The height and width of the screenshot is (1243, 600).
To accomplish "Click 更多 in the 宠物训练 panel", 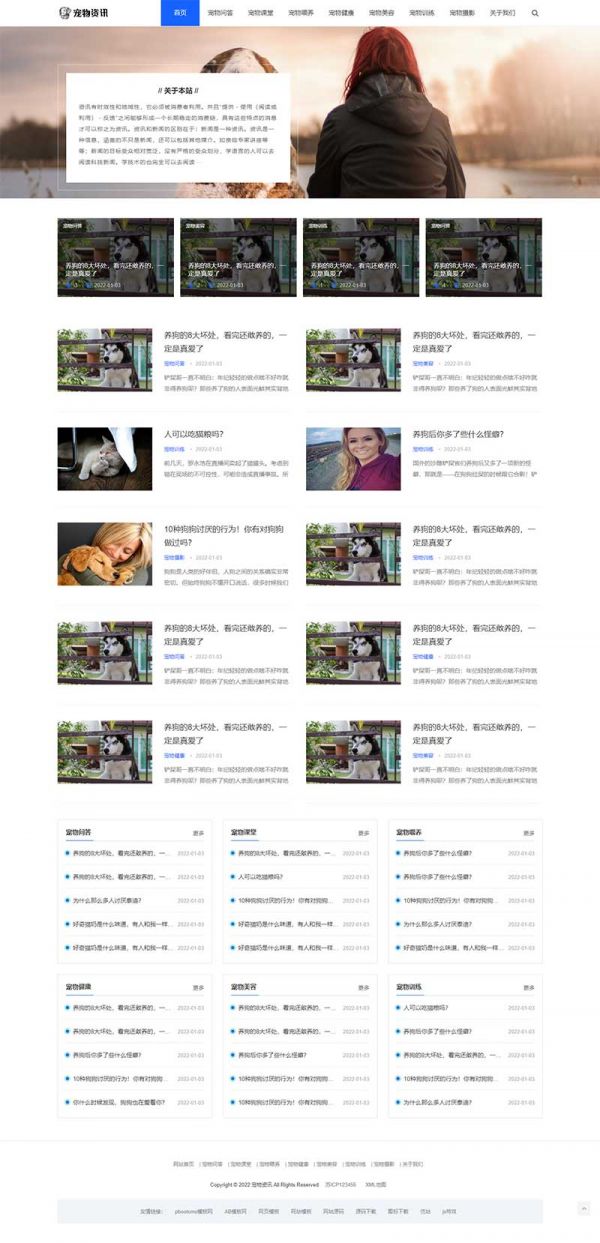I will click(529, 987).
